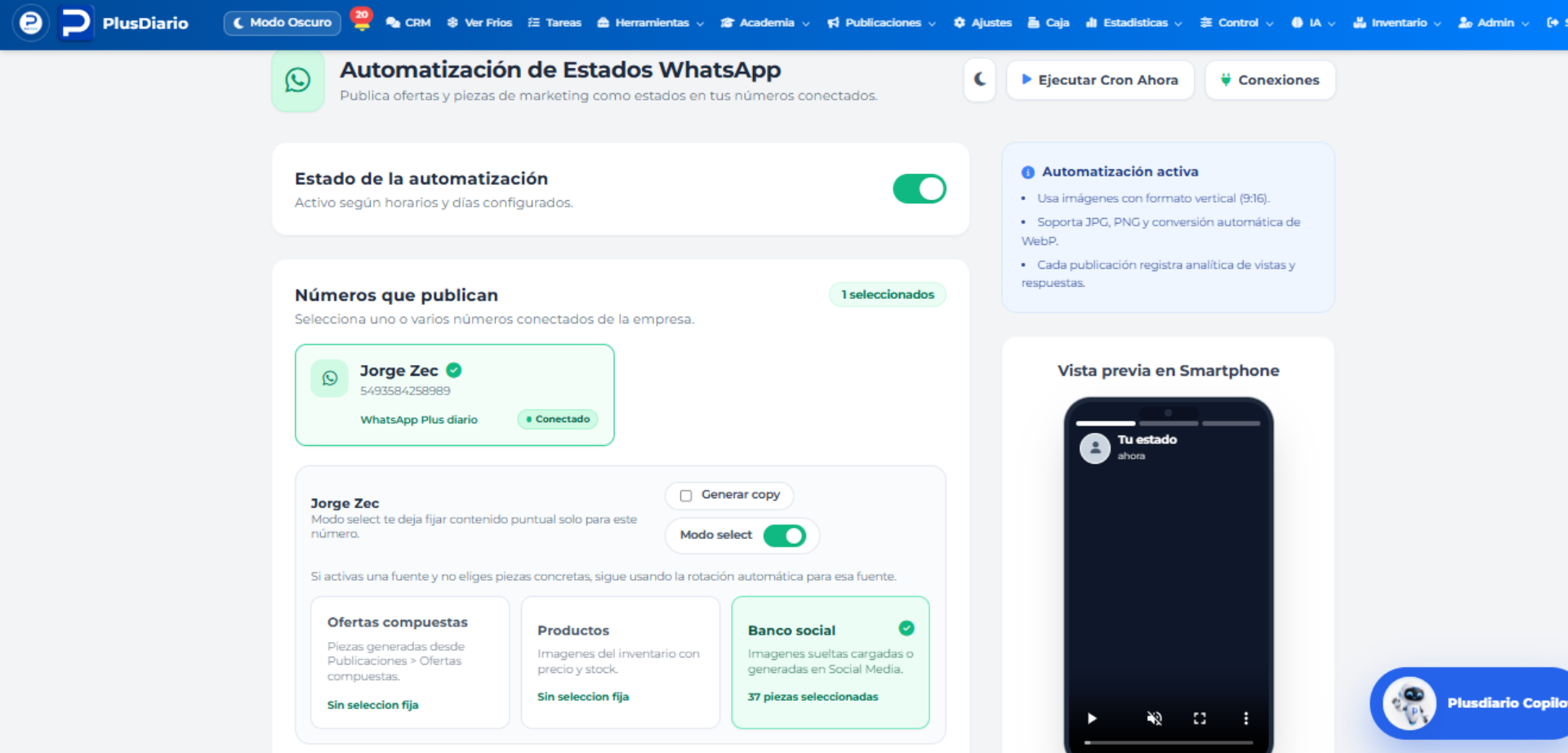Click the avatar icon in Tu estado preview
Image resolution: width=1568 pixels, height=753 pixels.
[1095, 448]
